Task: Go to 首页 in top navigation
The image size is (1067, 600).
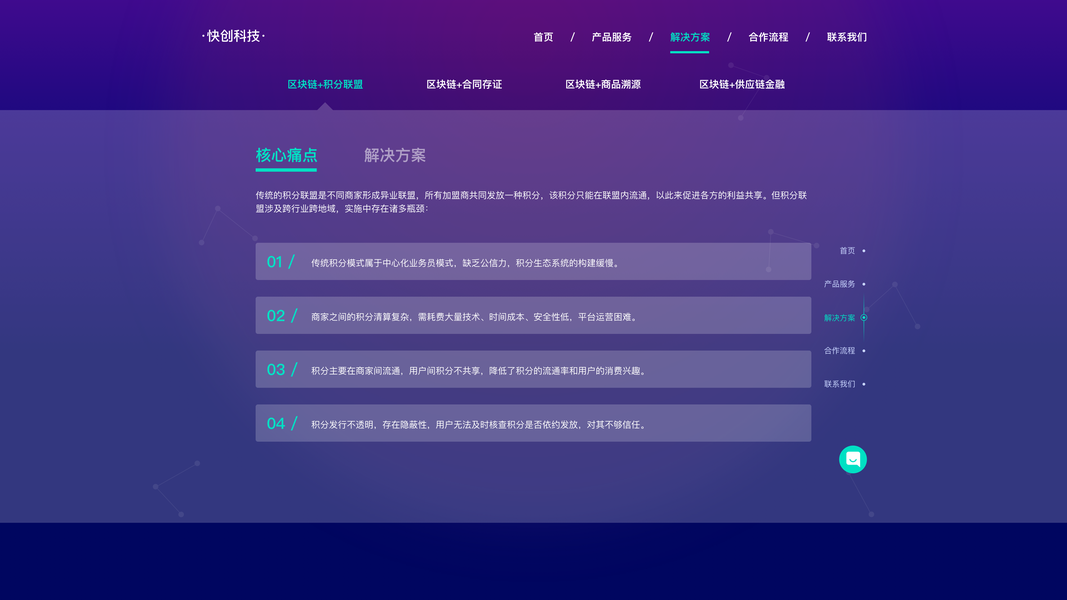Action: 543,37
